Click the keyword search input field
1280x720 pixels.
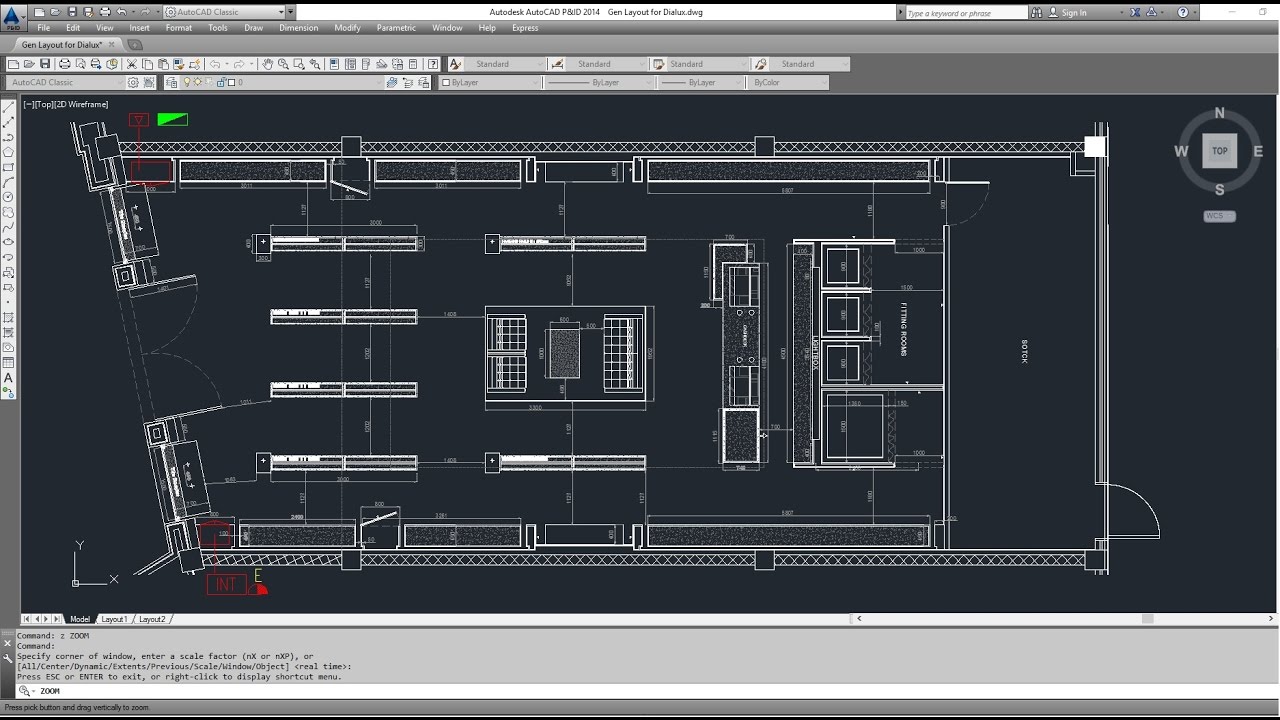click(x=965, y=13)
